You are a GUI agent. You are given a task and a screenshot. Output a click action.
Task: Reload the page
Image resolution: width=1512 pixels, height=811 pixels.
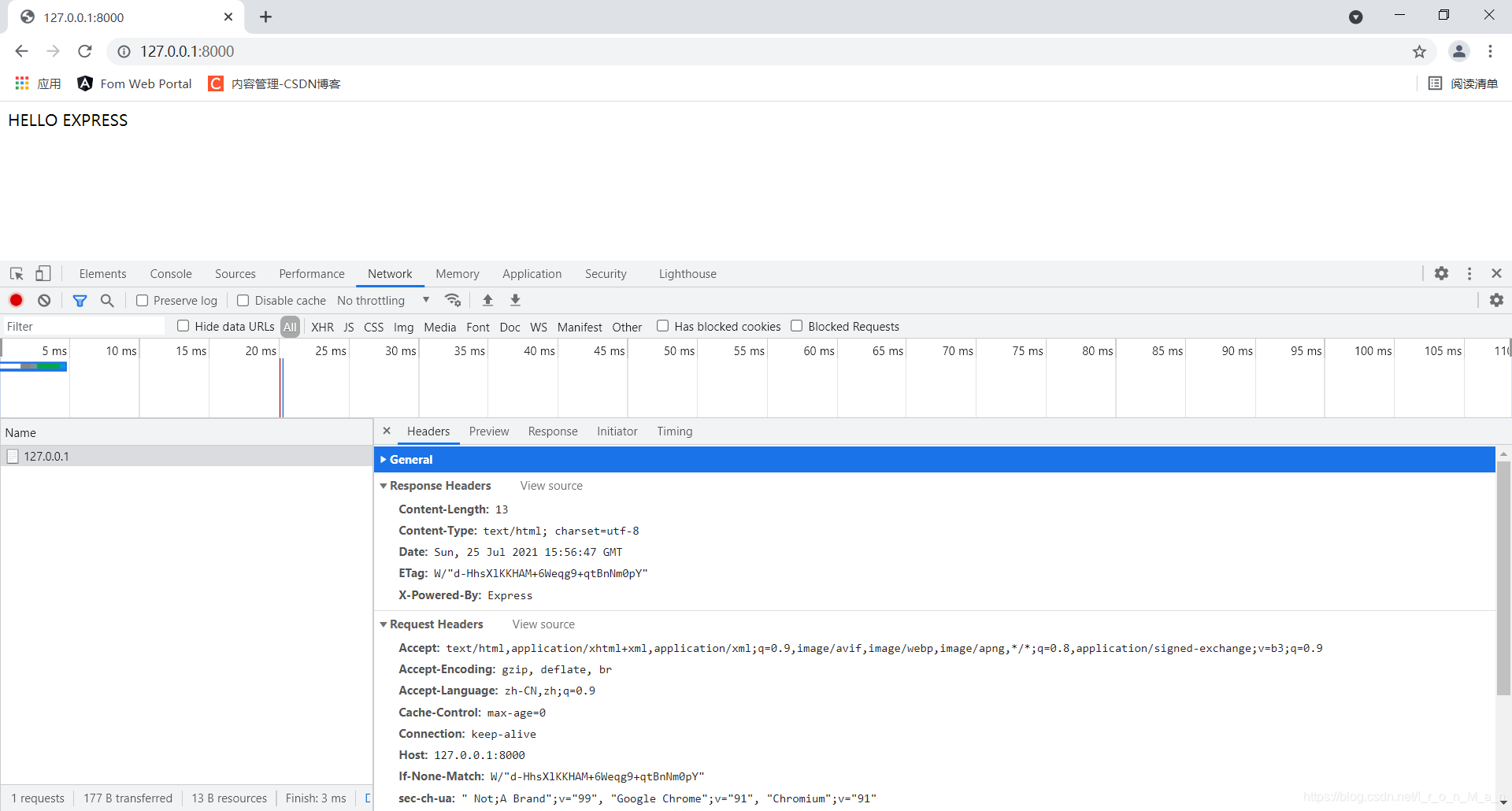pyautogui.click(x=85, y=51)
